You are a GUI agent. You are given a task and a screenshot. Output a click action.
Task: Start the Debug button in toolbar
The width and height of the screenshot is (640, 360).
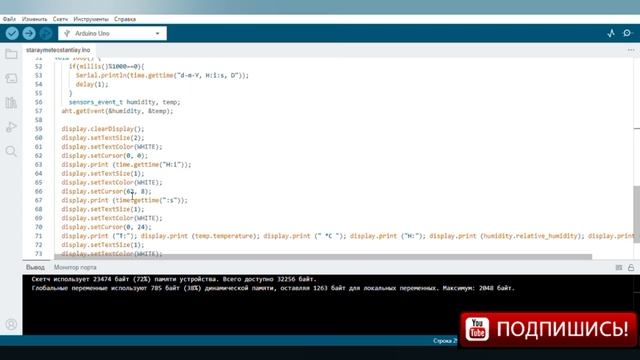point(46,33)
